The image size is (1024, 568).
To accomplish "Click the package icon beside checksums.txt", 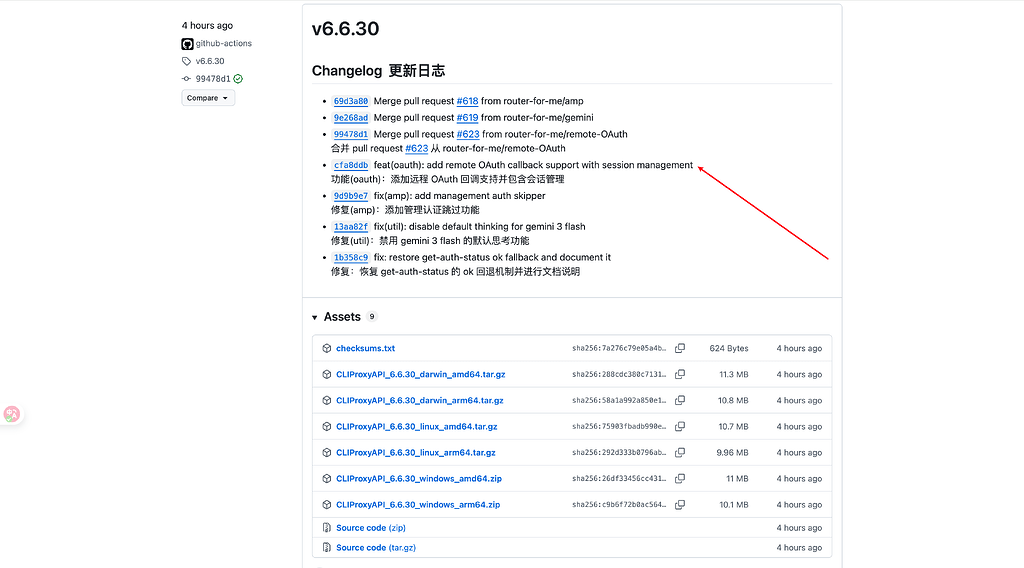I will (x=327, y=348).
